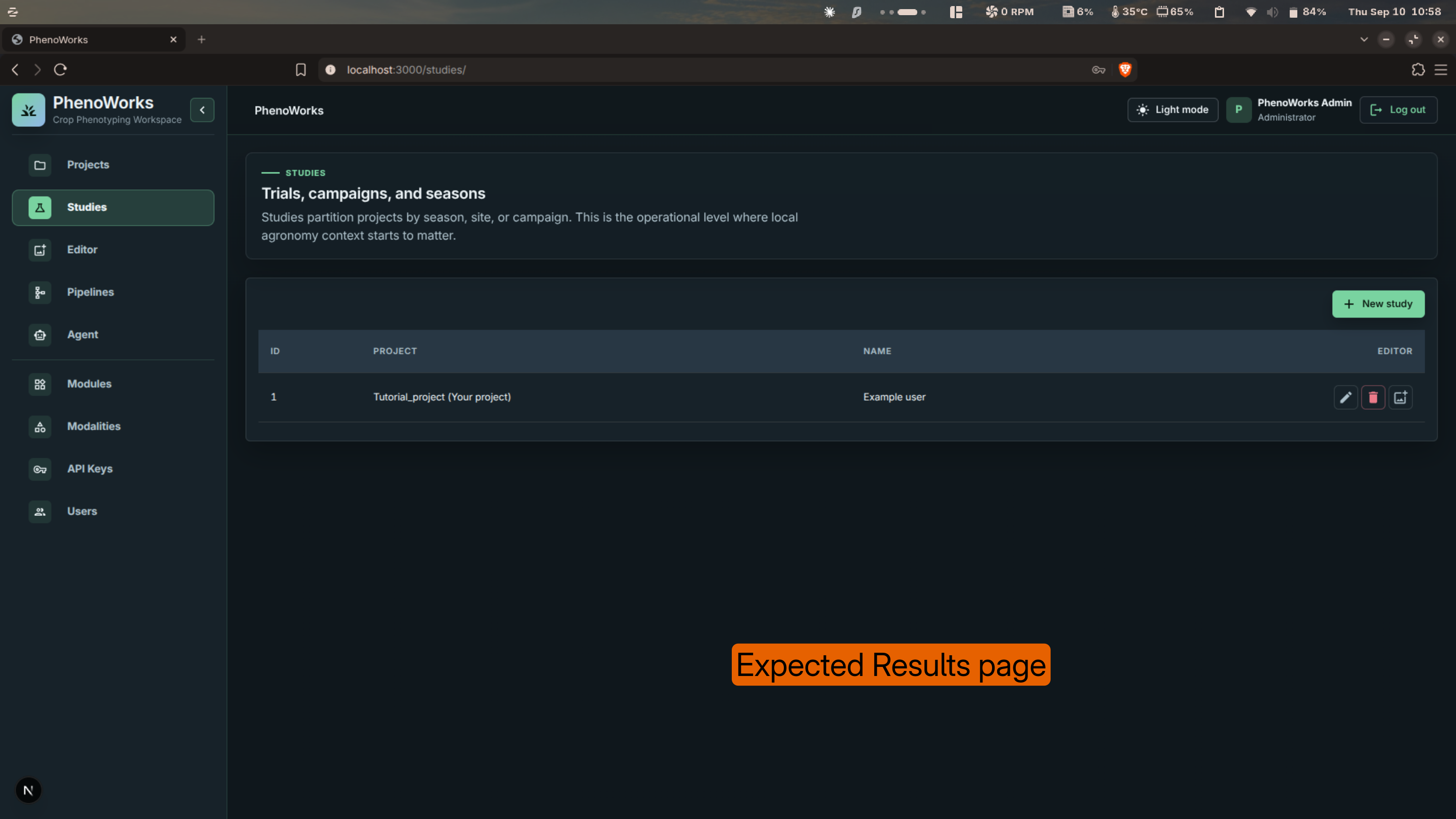1456x819 pixels.
Task: Open the Modalities sidebar entry
Action: click(x=113, y=426)
